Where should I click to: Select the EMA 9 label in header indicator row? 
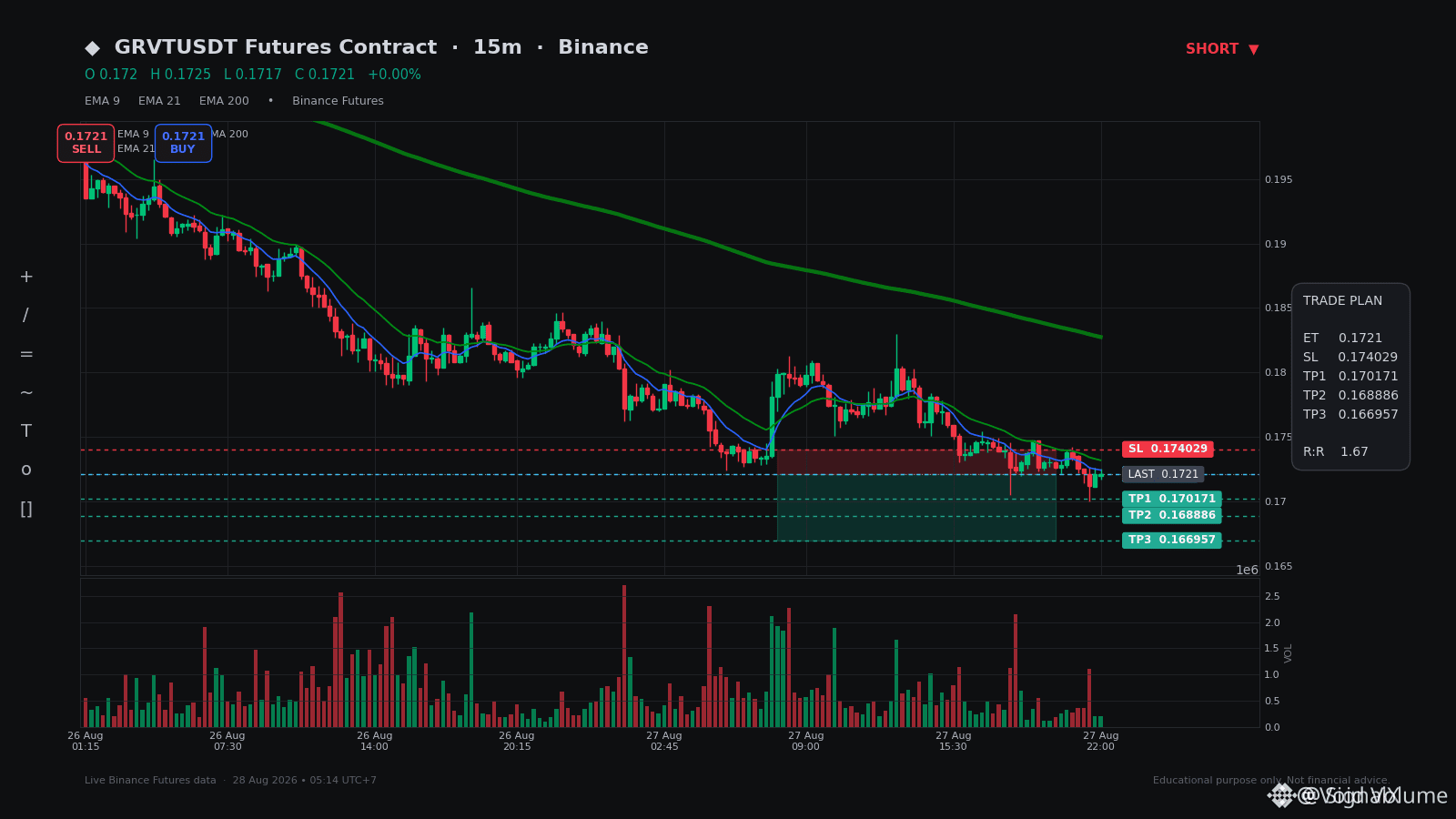(x=102, y=101)
